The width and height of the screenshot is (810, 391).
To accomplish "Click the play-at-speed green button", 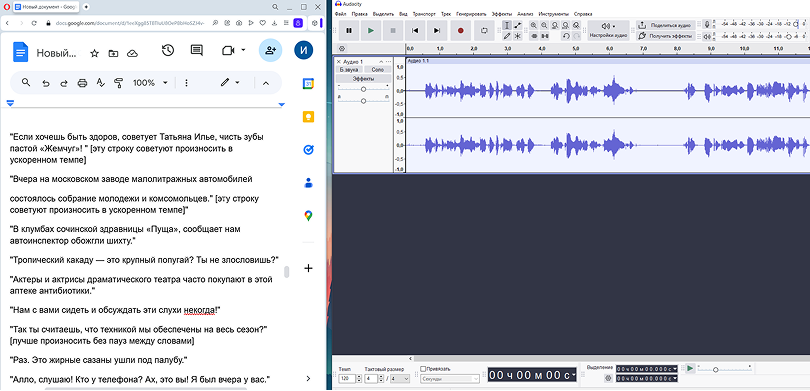I will click(x=690, y=368).
